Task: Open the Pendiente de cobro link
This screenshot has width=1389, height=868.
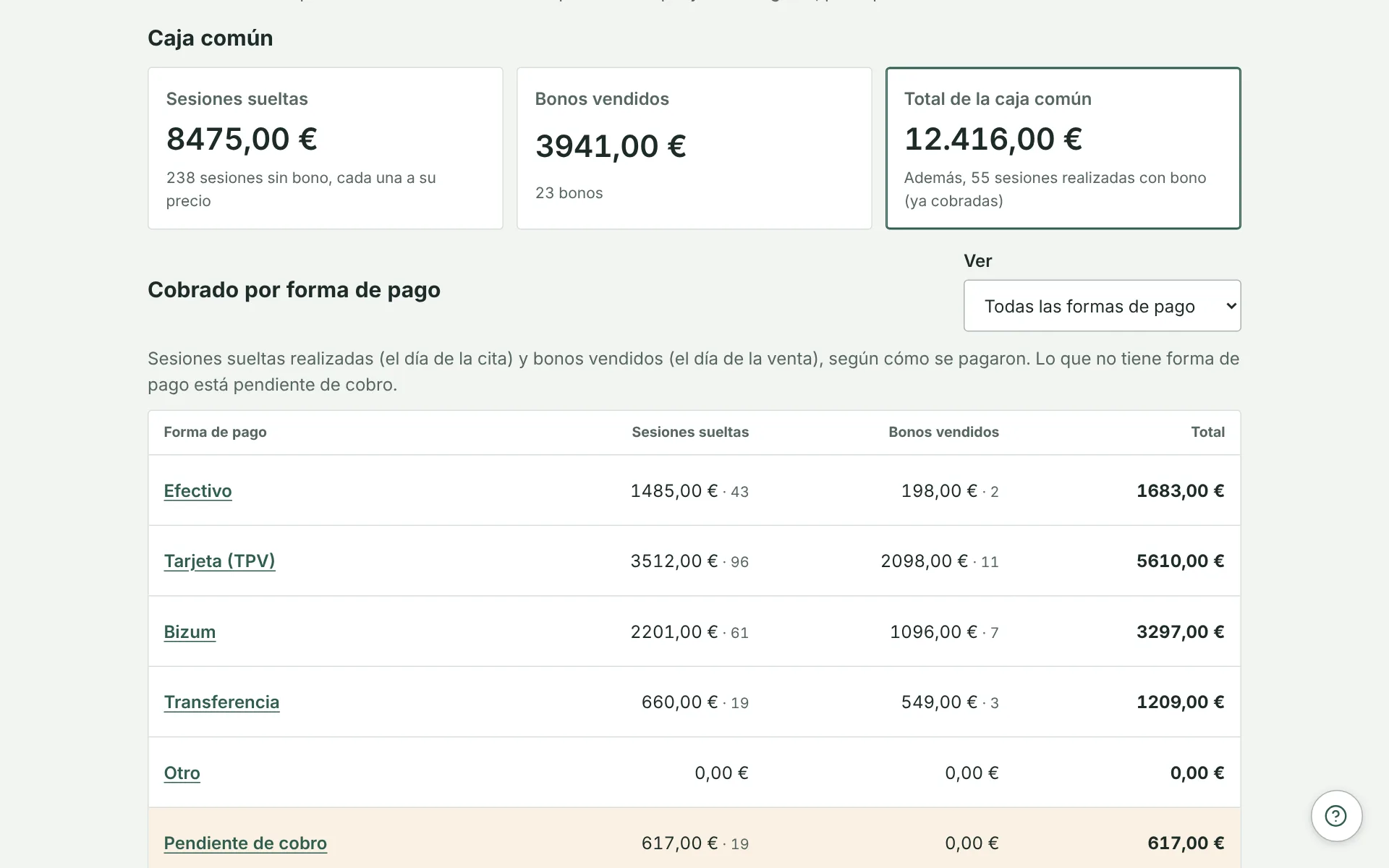Action: 245,843
